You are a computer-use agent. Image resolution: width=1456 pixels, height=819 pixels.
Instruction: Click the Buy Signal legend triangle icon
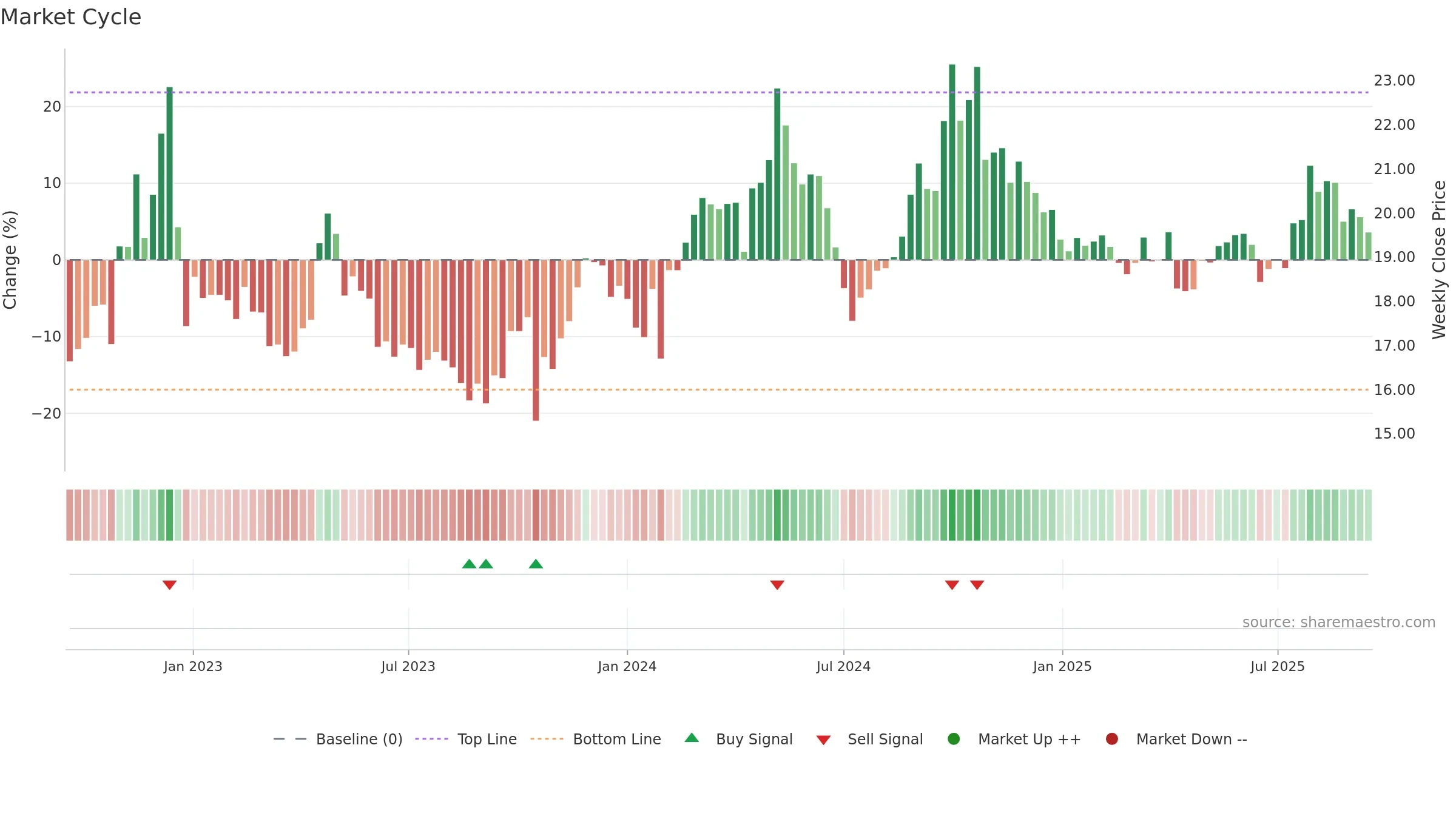692,738
